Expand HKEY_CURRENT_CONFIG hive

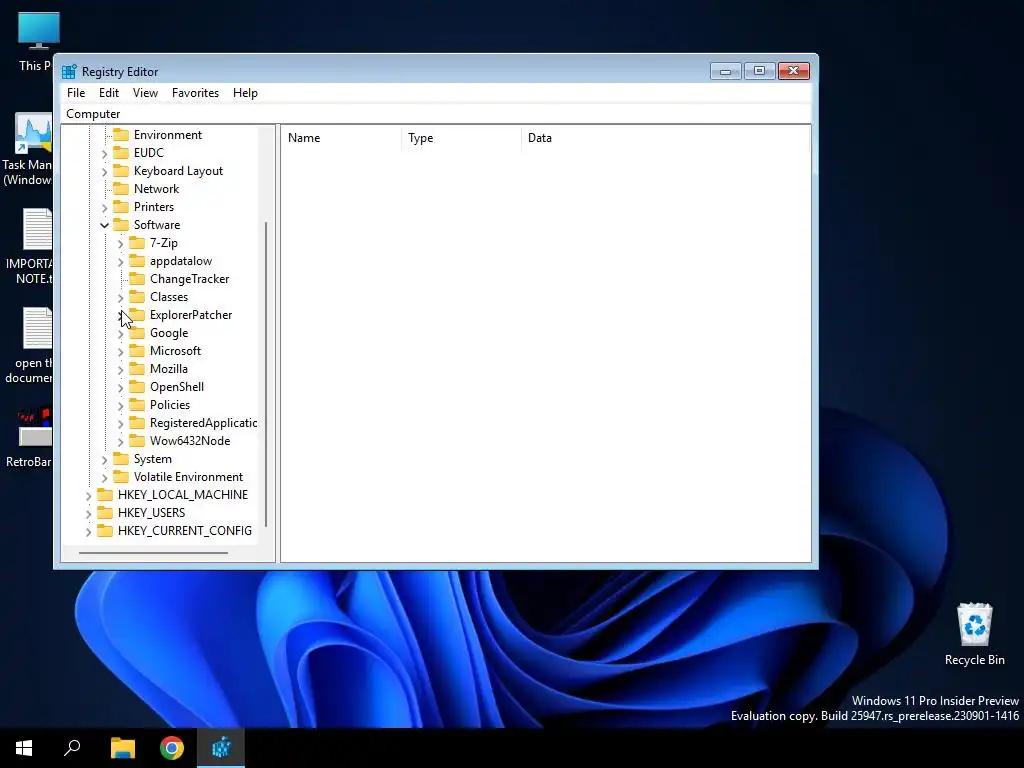[x=88, y=532]
